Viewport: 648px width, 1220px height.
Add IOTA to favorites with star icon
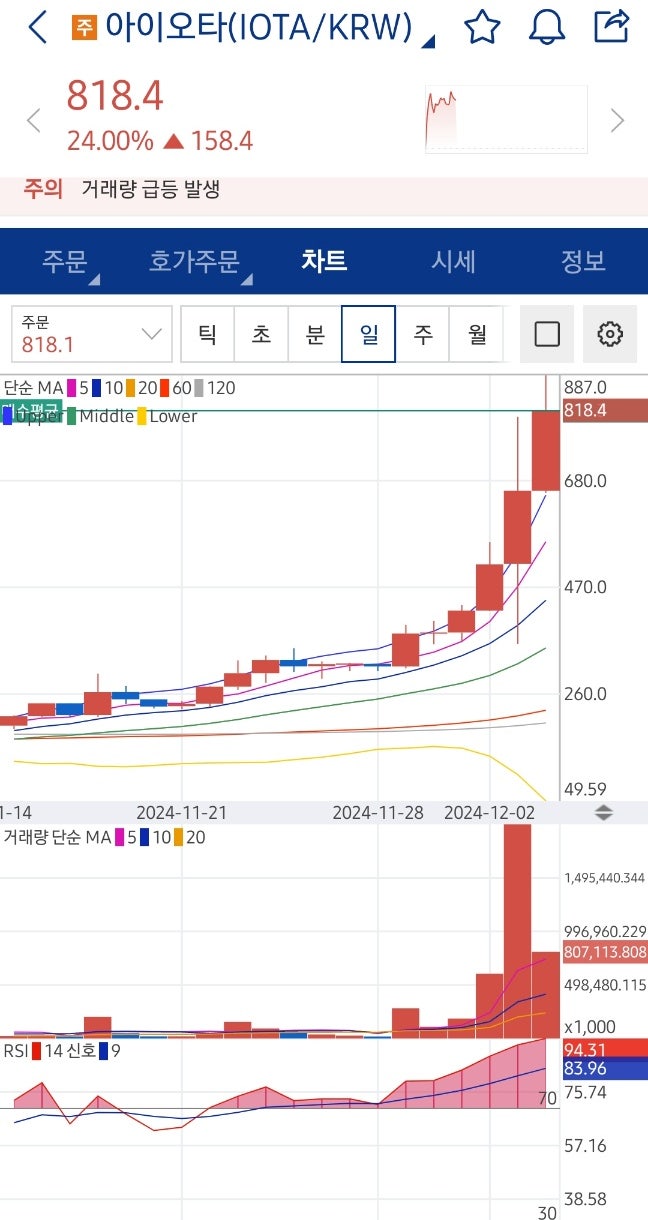[482, 27]
